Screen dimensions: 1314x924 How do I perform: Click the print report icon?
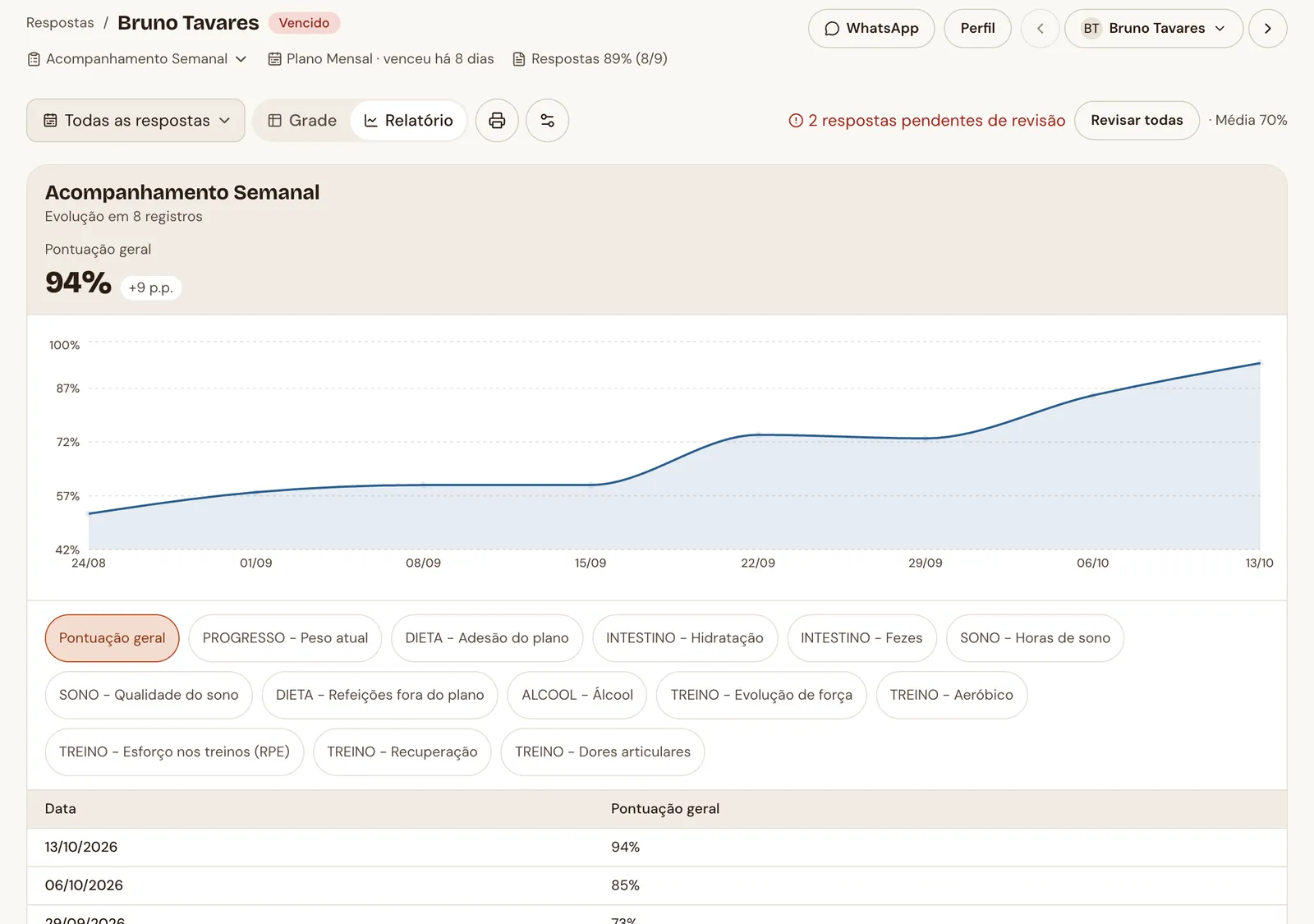[x=497, y=121]
